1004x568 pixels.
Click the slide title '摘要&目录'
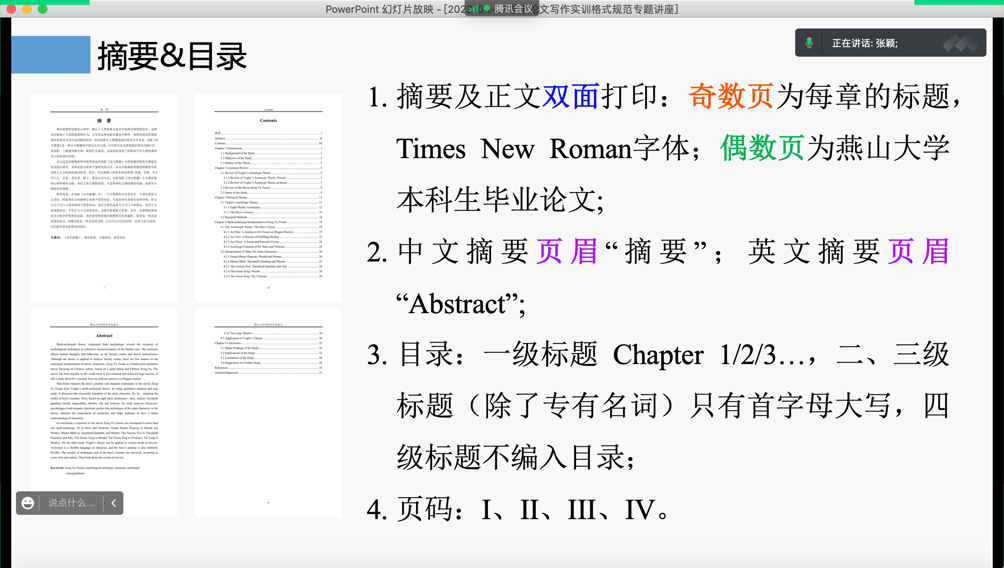coord(172,56)
